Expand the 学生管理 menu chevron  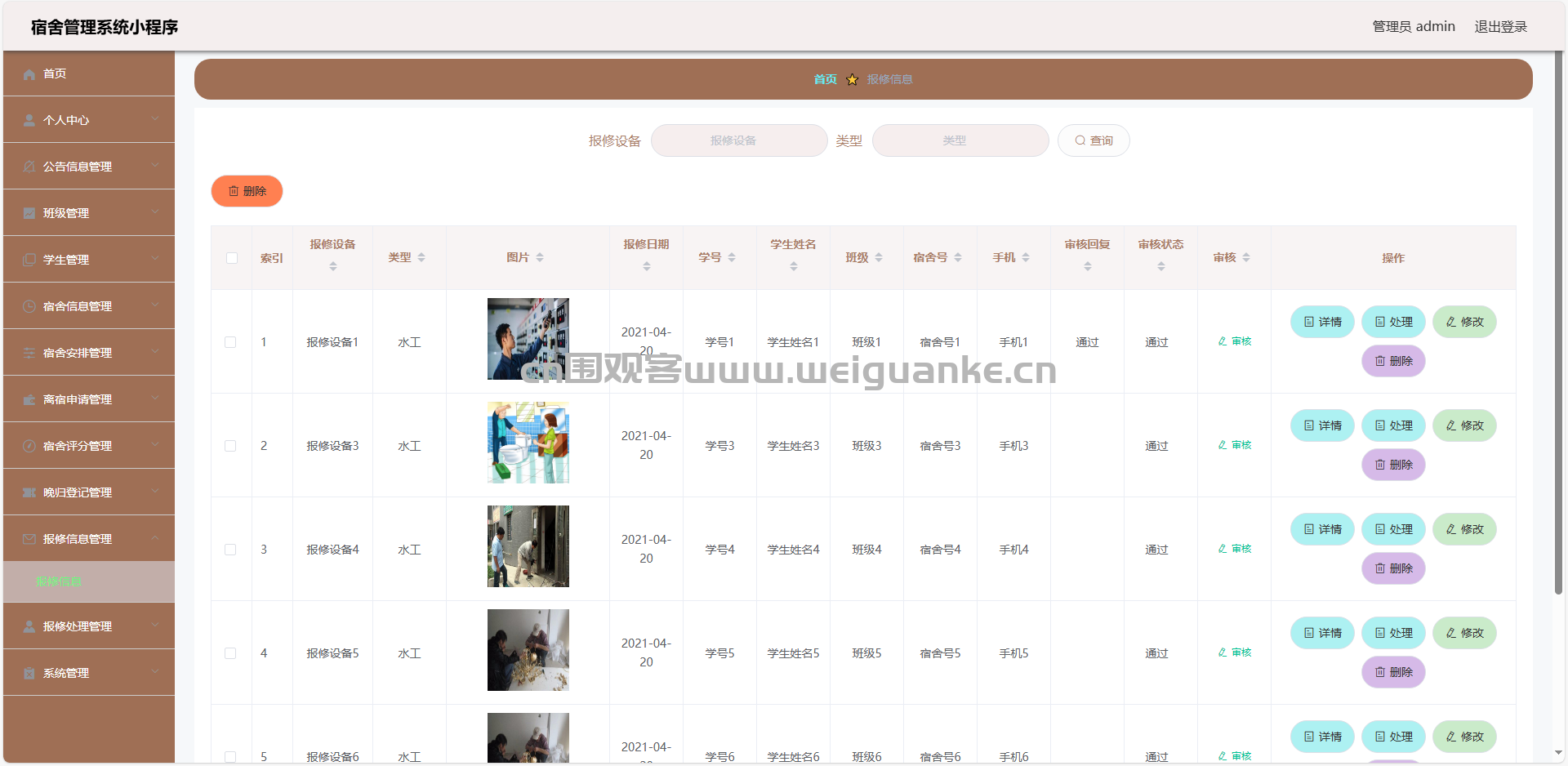155,259
